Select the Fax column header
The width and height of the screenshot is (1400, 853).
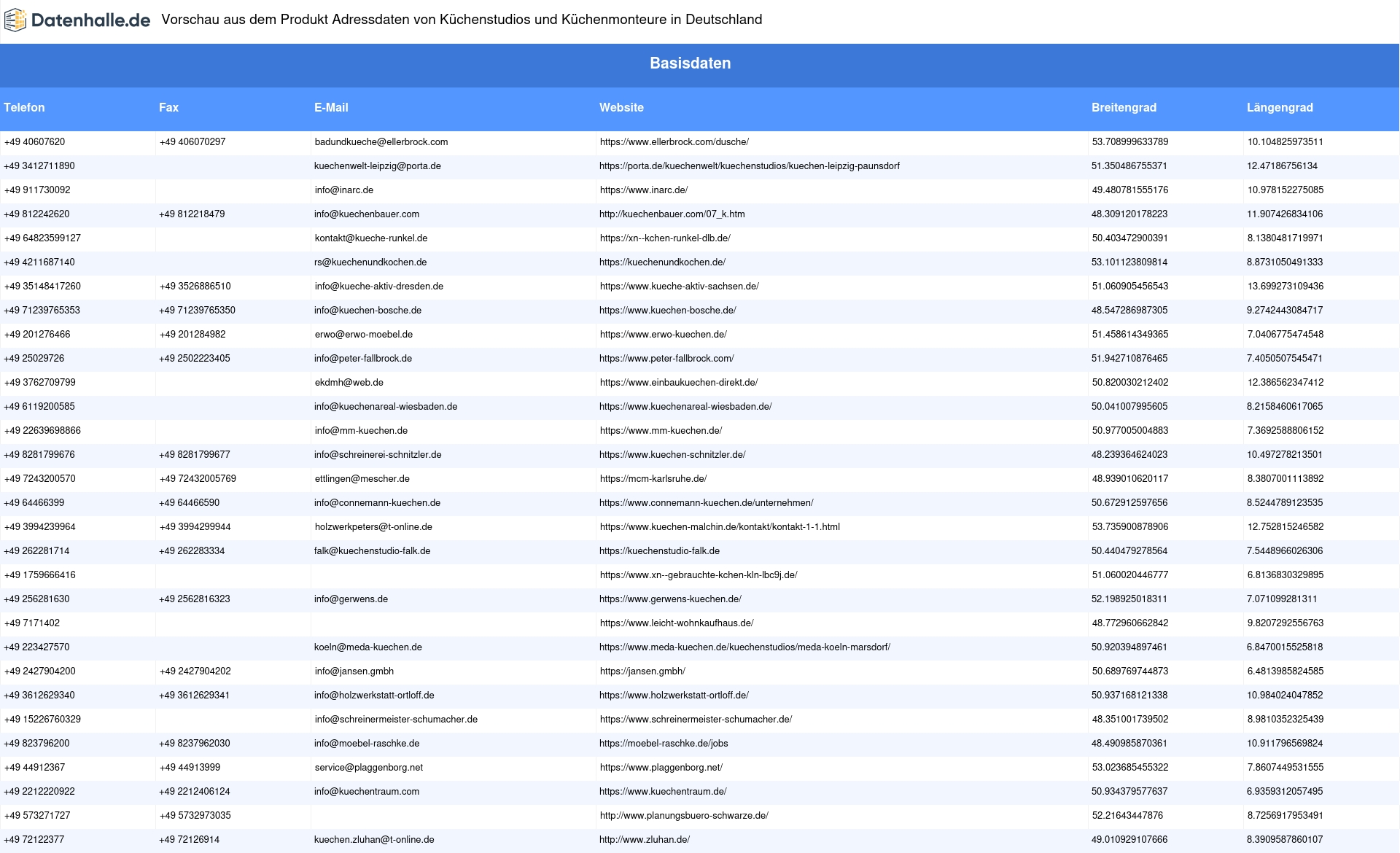click(168, 107)
